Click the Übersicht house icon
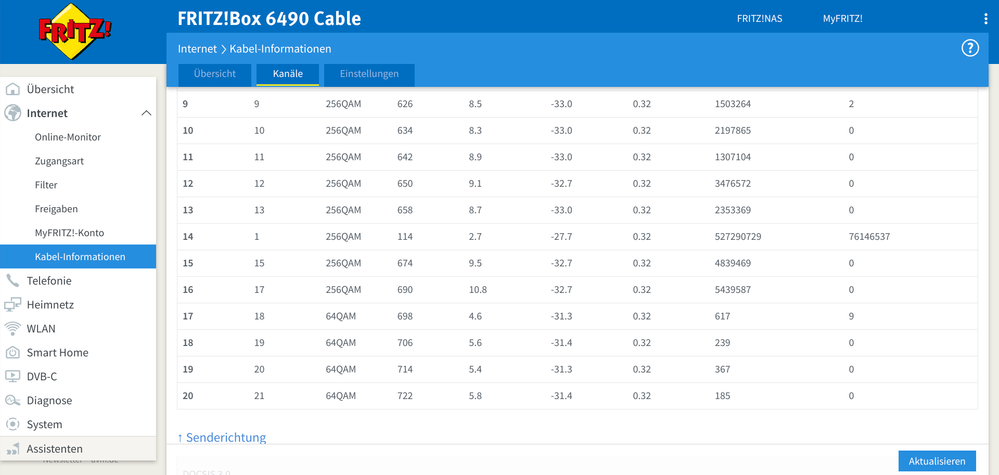999x475 pixels. (x=13, y=90)
